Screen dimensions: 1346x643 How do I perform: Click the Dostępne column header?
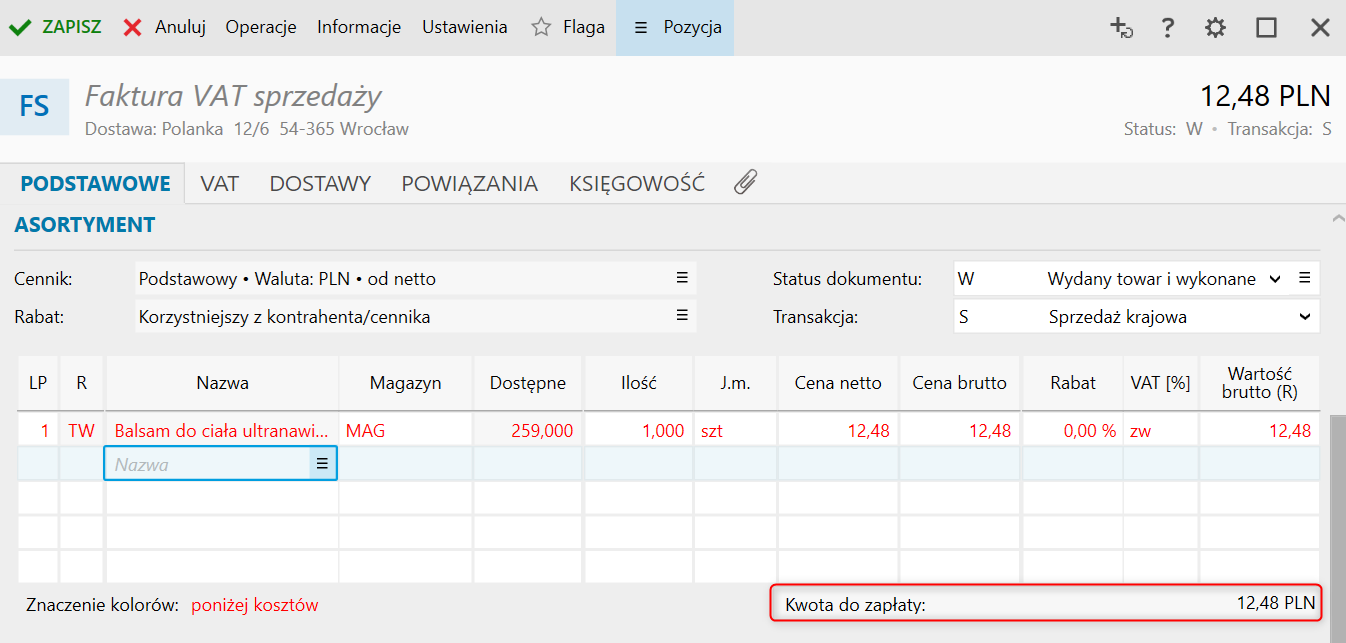(528, 383)
